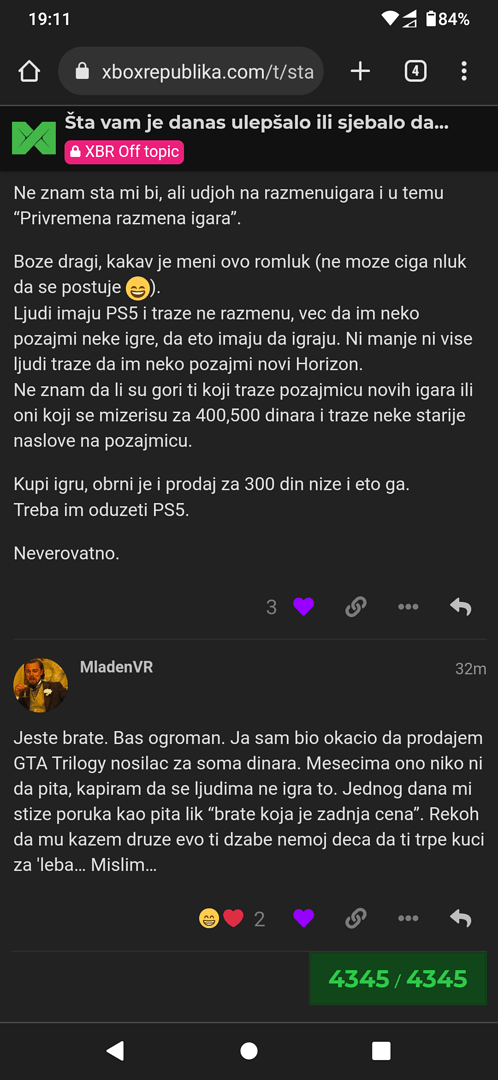Image resolution: width=498 pixels, height=1080 pixels.
Task: Open a new tab with plus icon
Action: point(360,71)
